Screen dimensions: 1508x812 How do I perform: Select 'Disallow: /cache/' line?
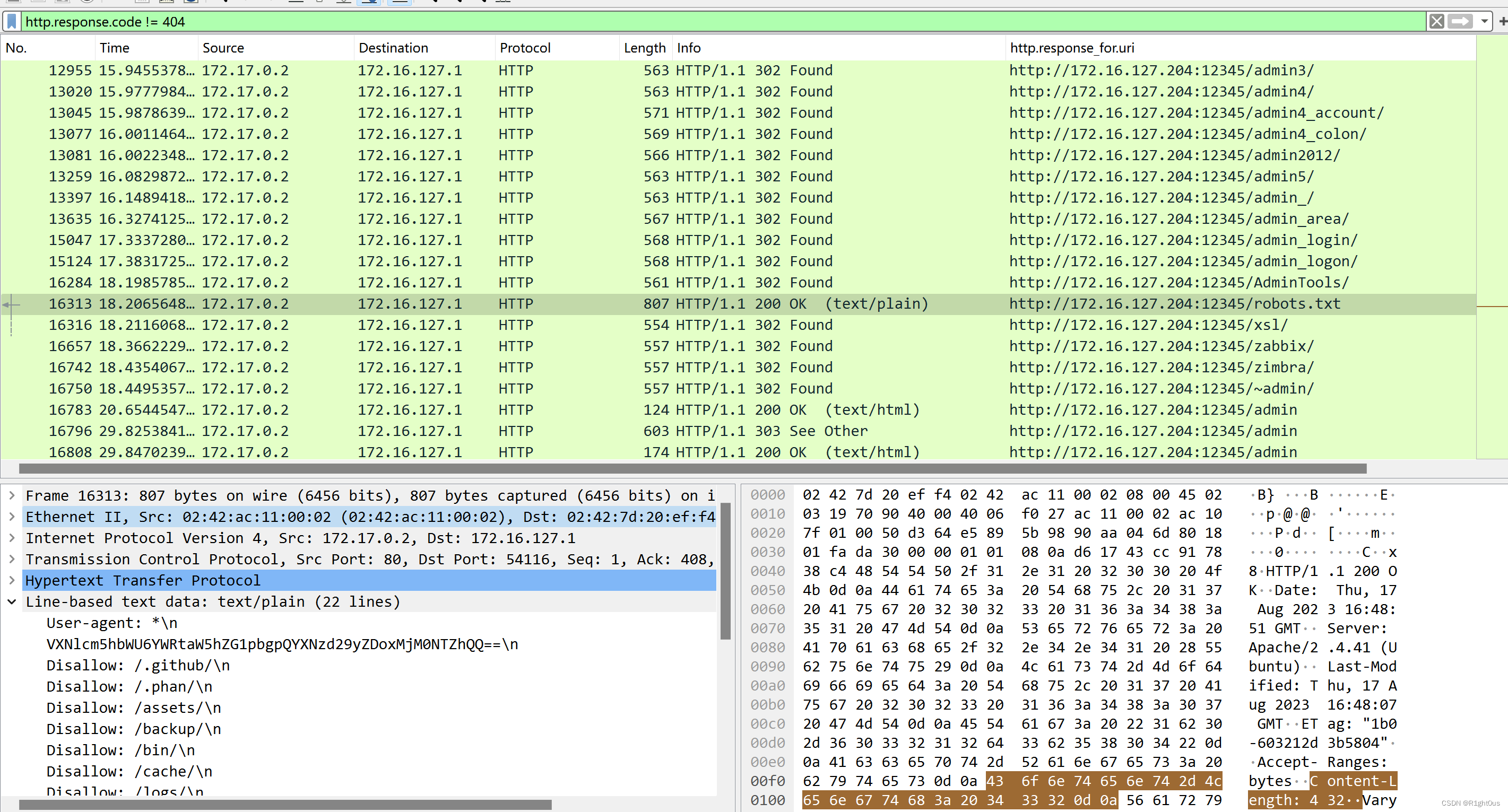[x=129, y=772]
